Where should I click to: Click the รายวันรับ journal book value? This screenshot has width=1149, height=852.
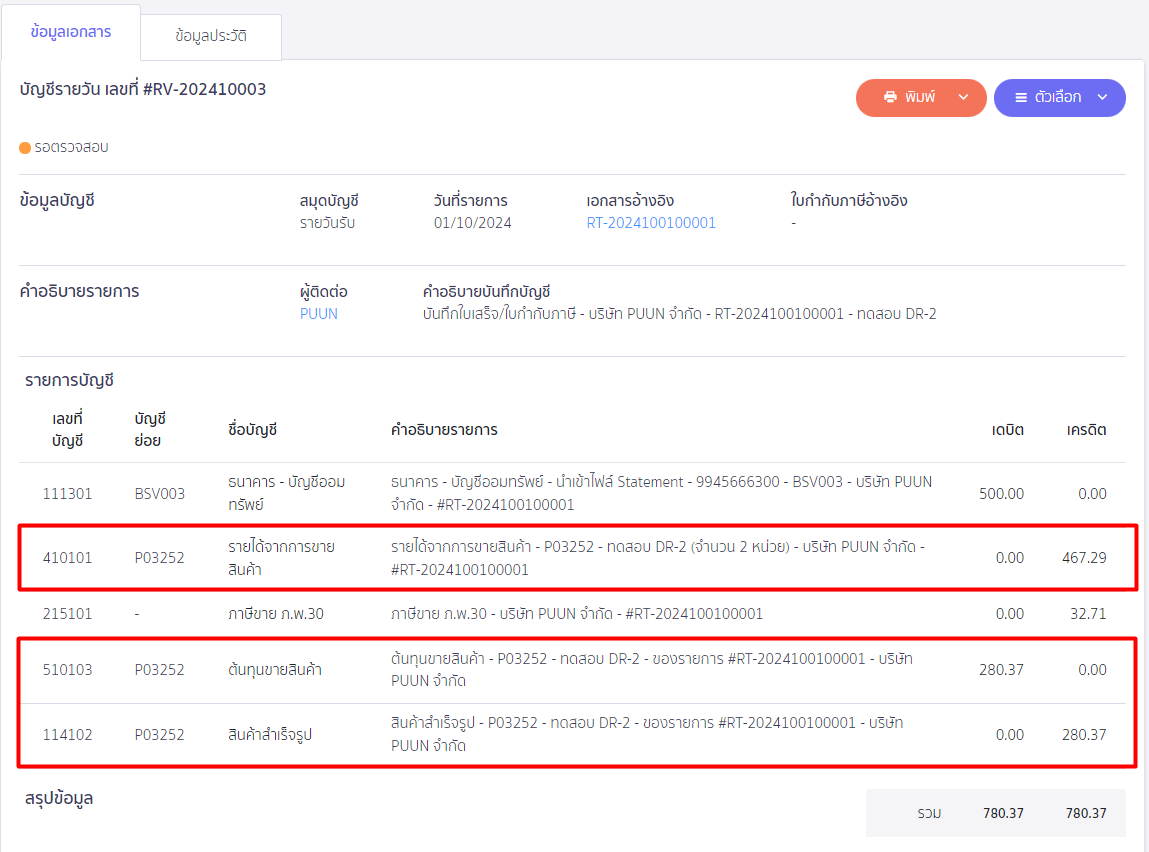[328, 223]
